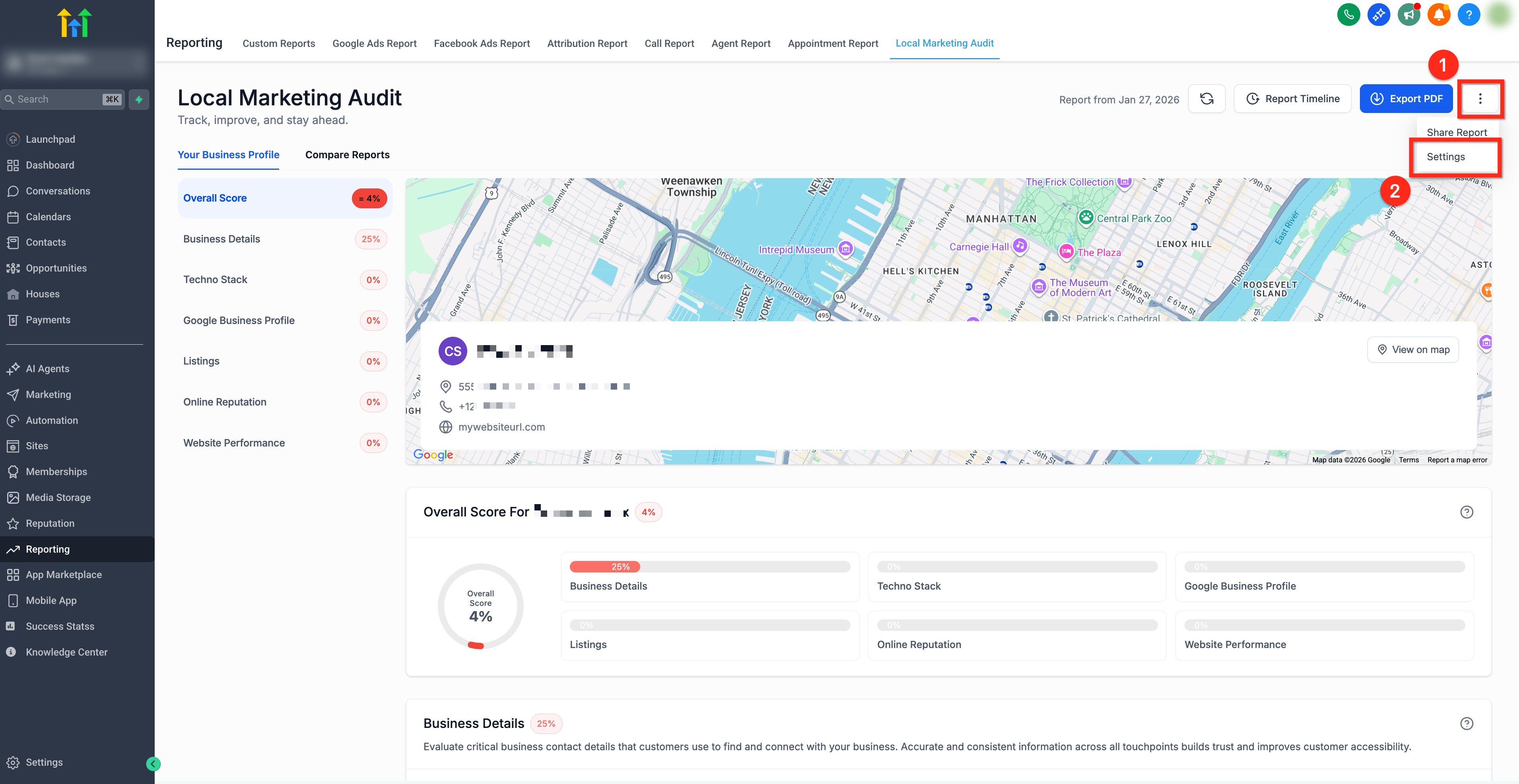Switch to the Compare Reports tab
The image size is (1519, 784).
tap(347, 155)
